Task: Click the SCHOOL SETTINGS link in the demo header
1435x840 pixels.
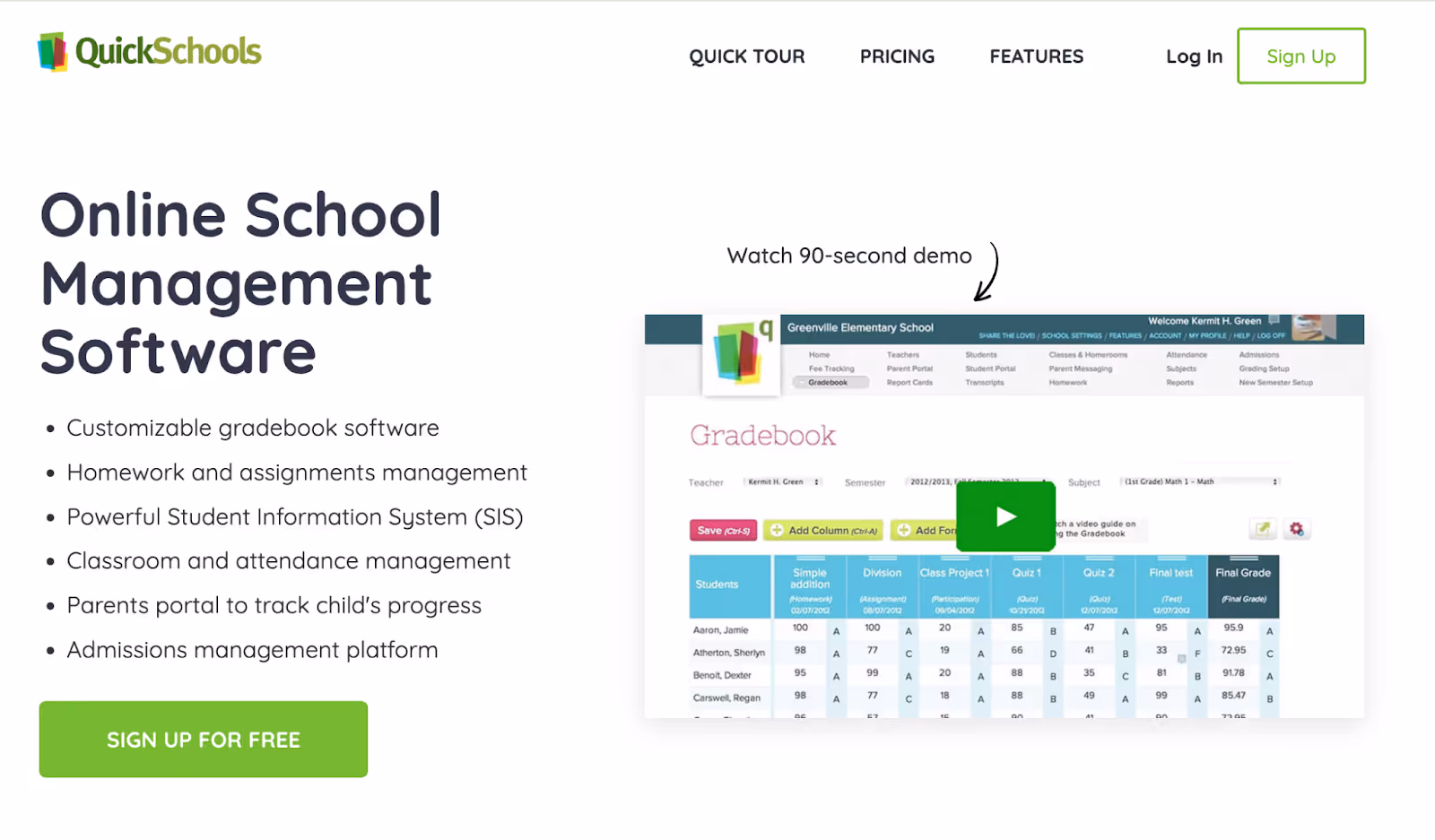Action: click(x=1073, y=336)
